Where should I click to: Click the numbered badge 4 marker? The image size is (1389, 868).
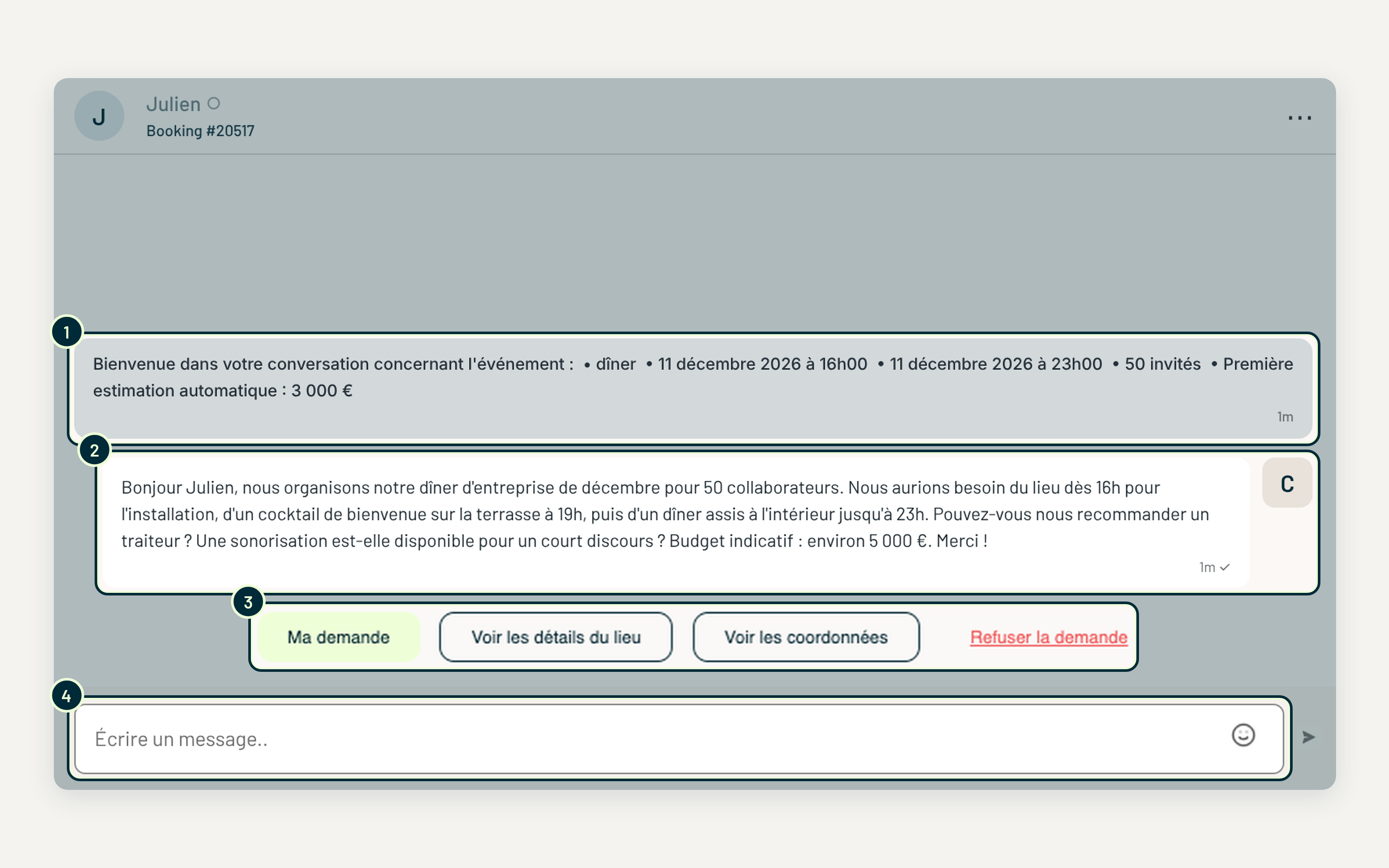click(66, 696)
